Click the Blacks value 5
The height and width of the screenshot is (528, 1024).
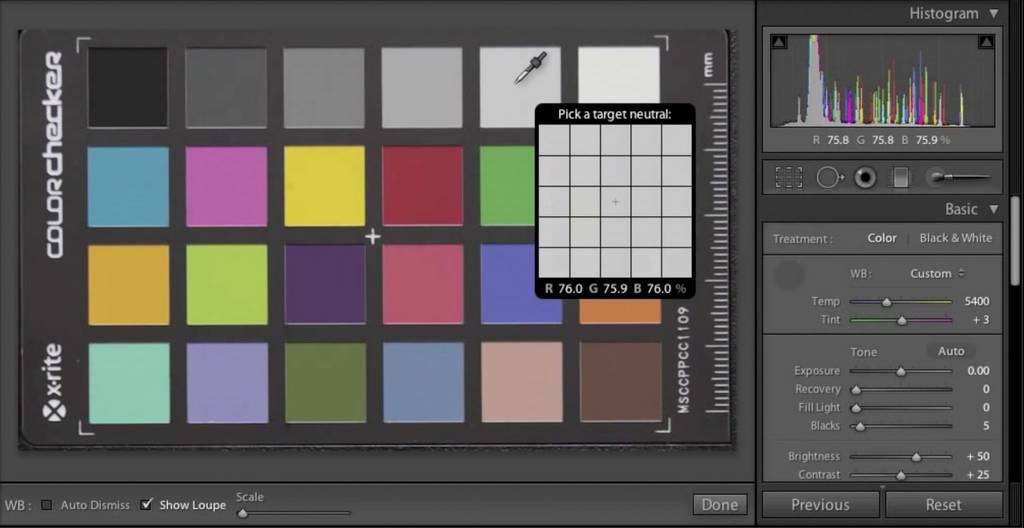986,425
